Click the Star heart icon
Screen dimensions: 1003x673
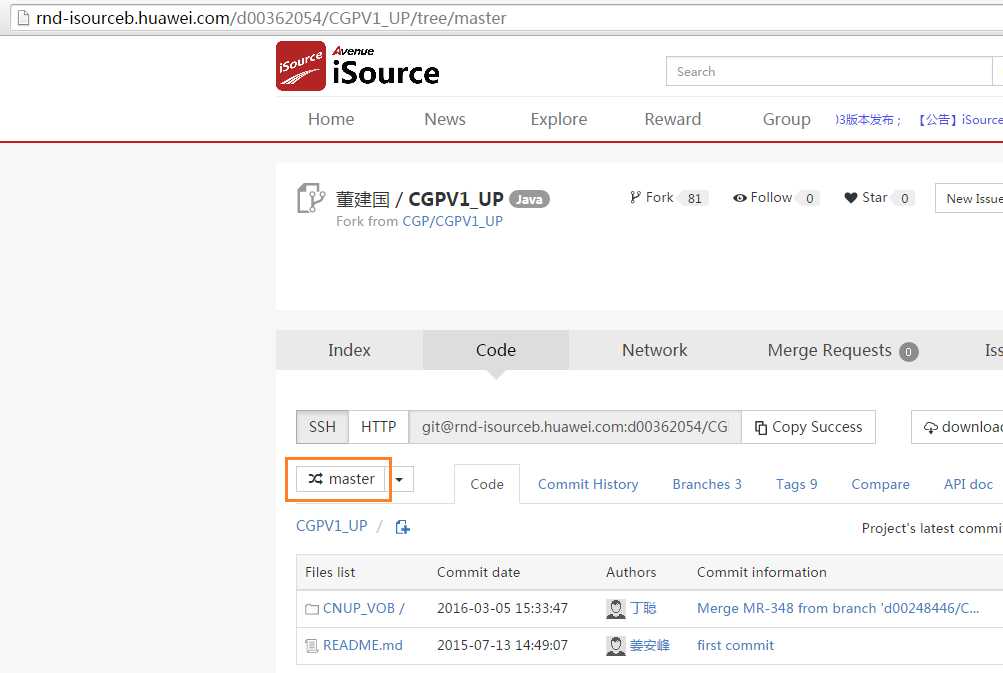(x=851, y=198)
